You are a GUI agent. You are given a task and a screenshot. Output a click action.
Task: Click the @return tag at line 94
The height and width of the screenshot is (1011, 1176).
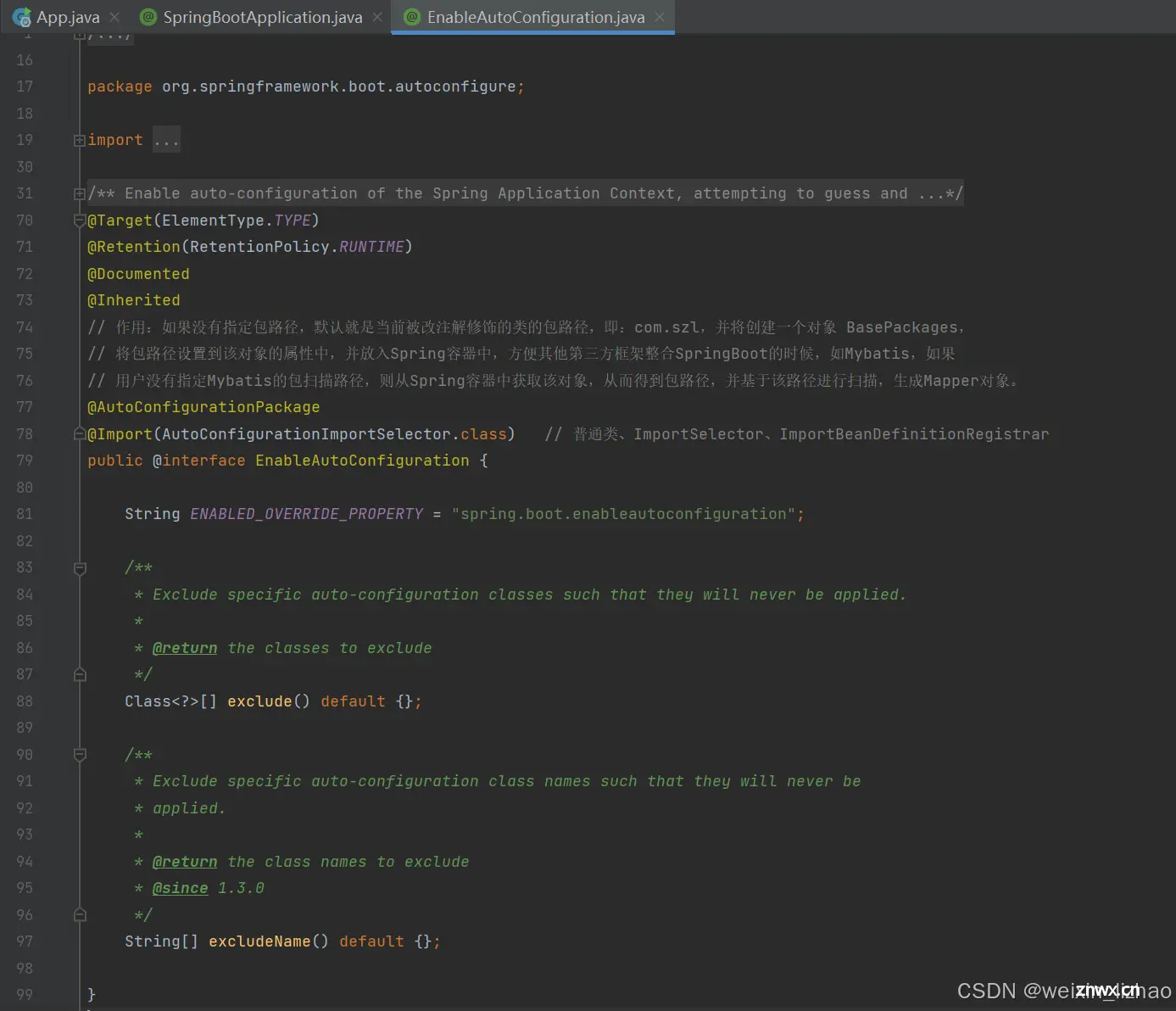click(x=185, y=862)
